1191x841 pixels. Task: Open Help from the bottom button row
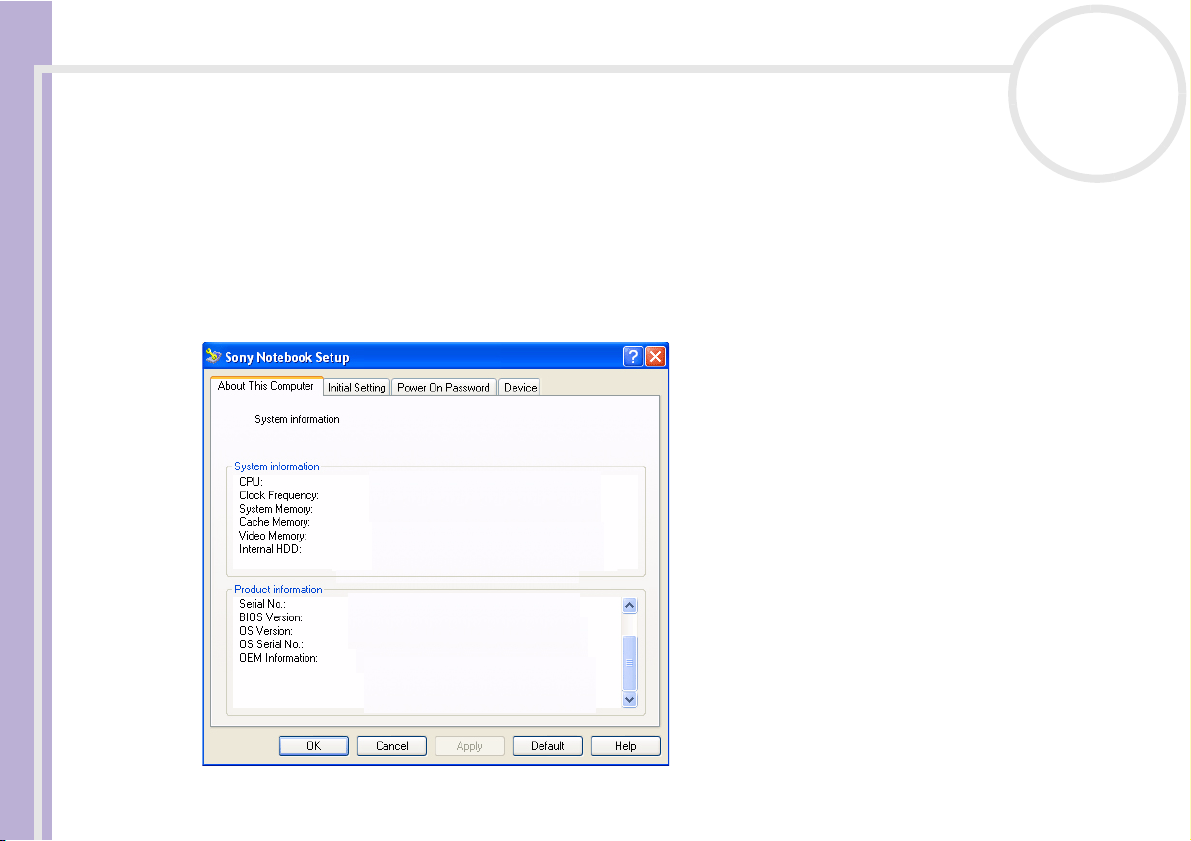[626, 746]
